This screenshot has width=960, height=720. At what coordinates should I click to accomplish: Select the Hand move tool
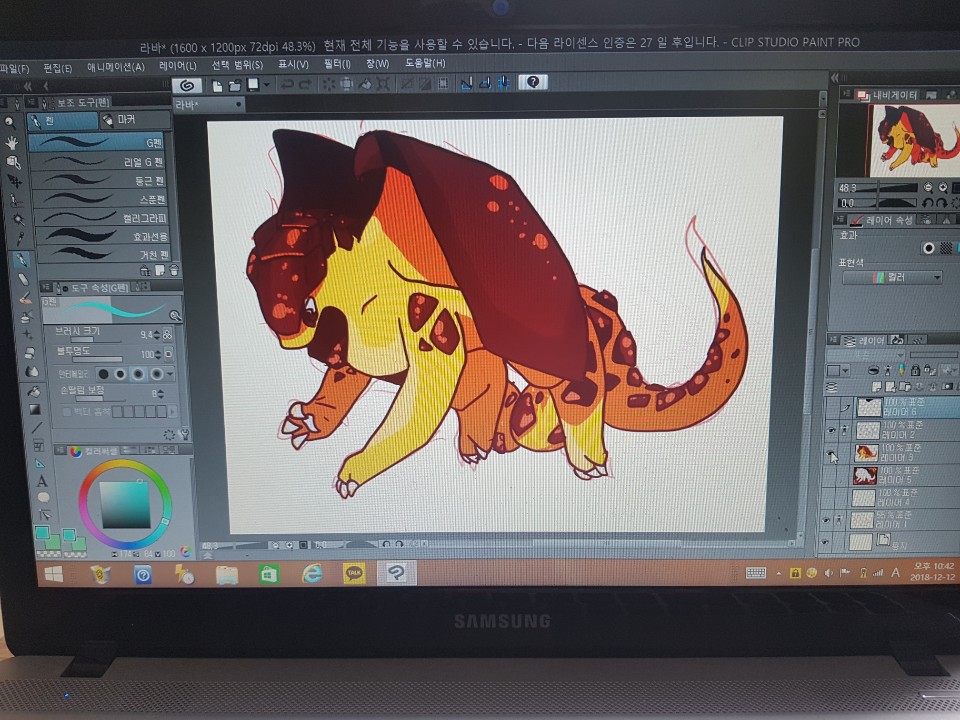pos(13,142)
